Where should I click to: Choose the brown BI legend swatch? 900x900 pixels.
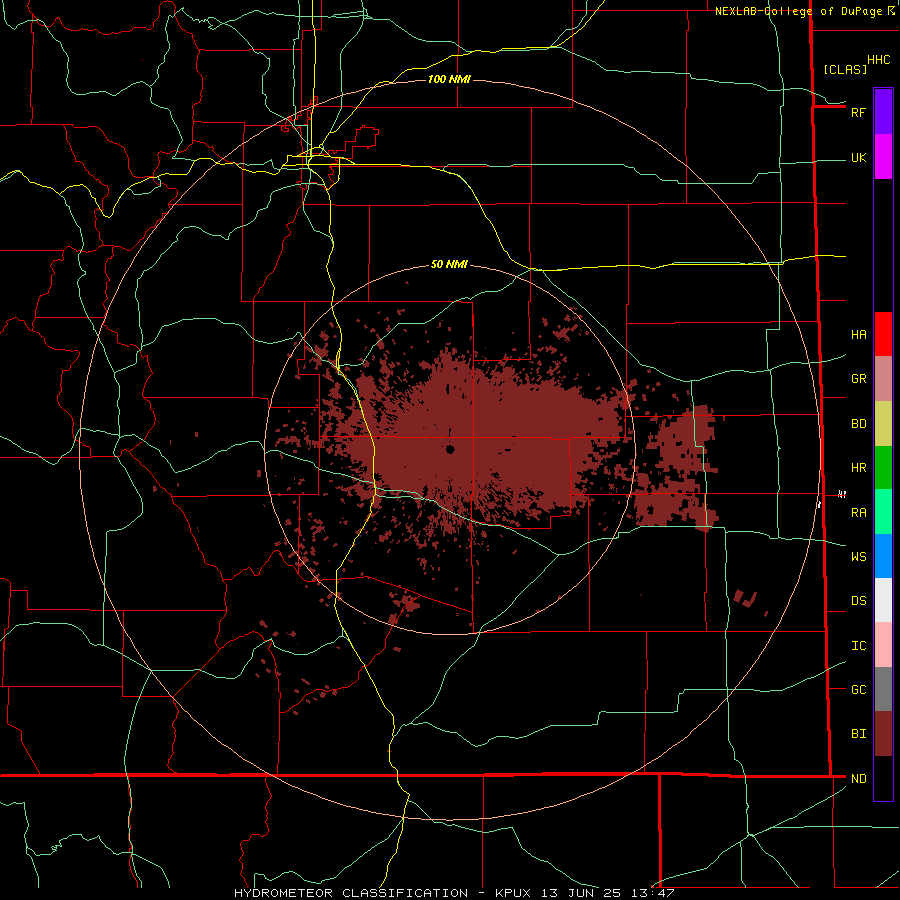(x=883, y=734)
